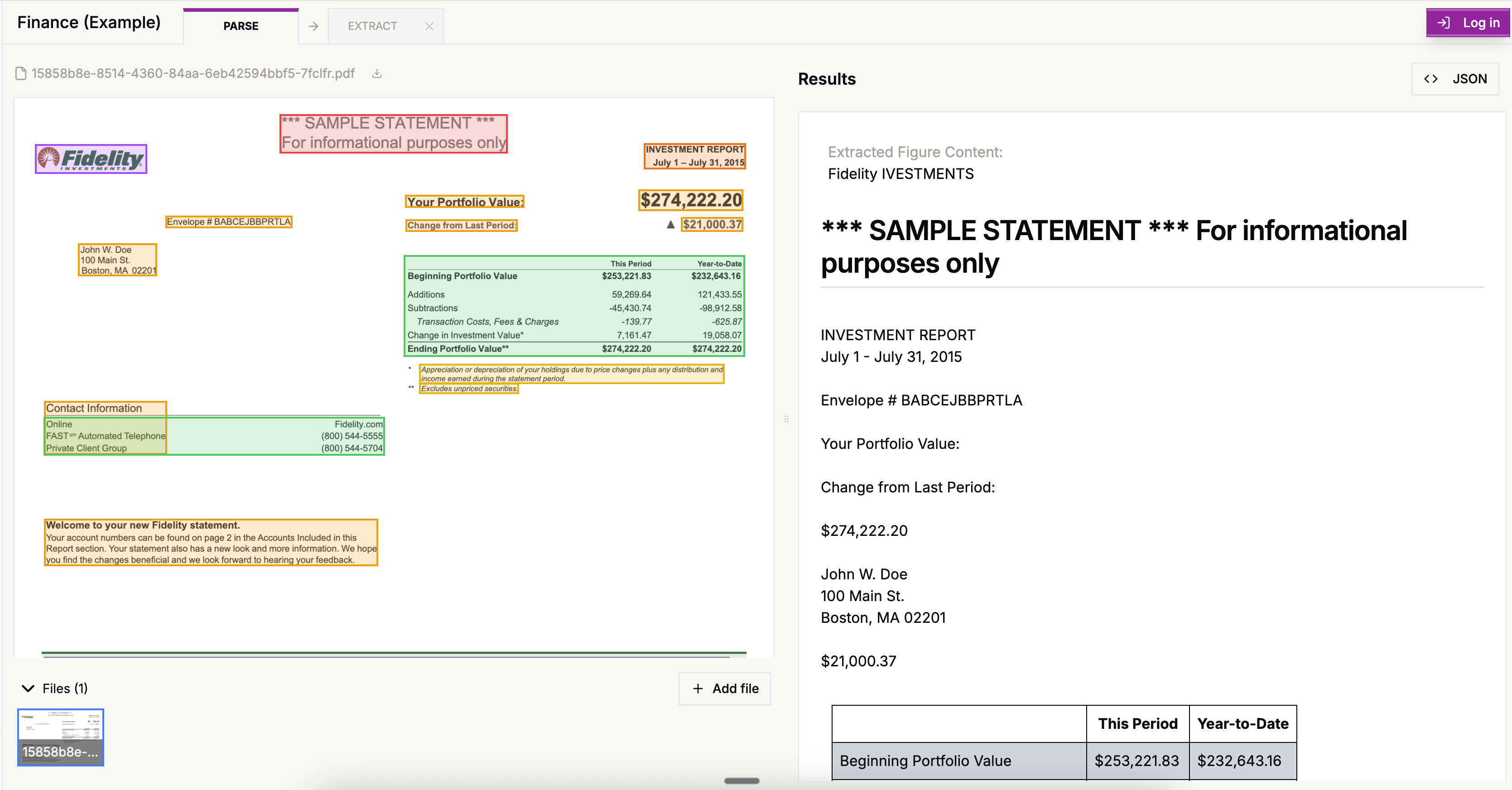
Task: Select the Appreciation or depreciation footnote
Action: [572, 374]
